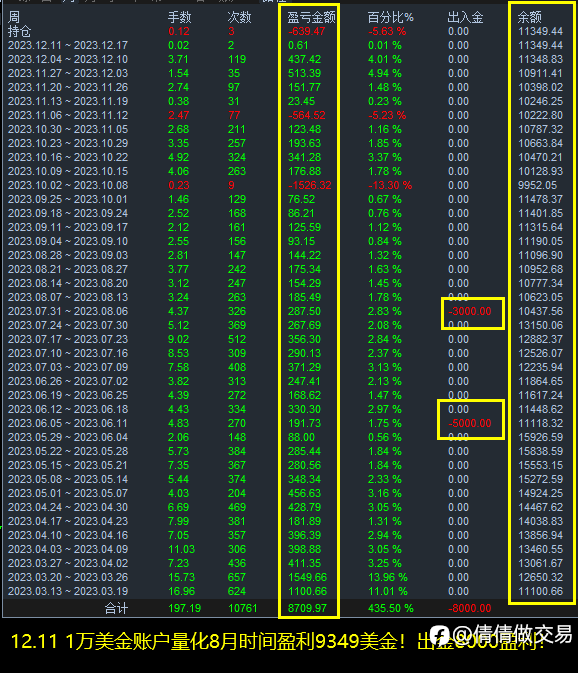This screenshot has width=578, height=673.
Task: Click the 456.63 profit amount
Action: tap(304, 493)
